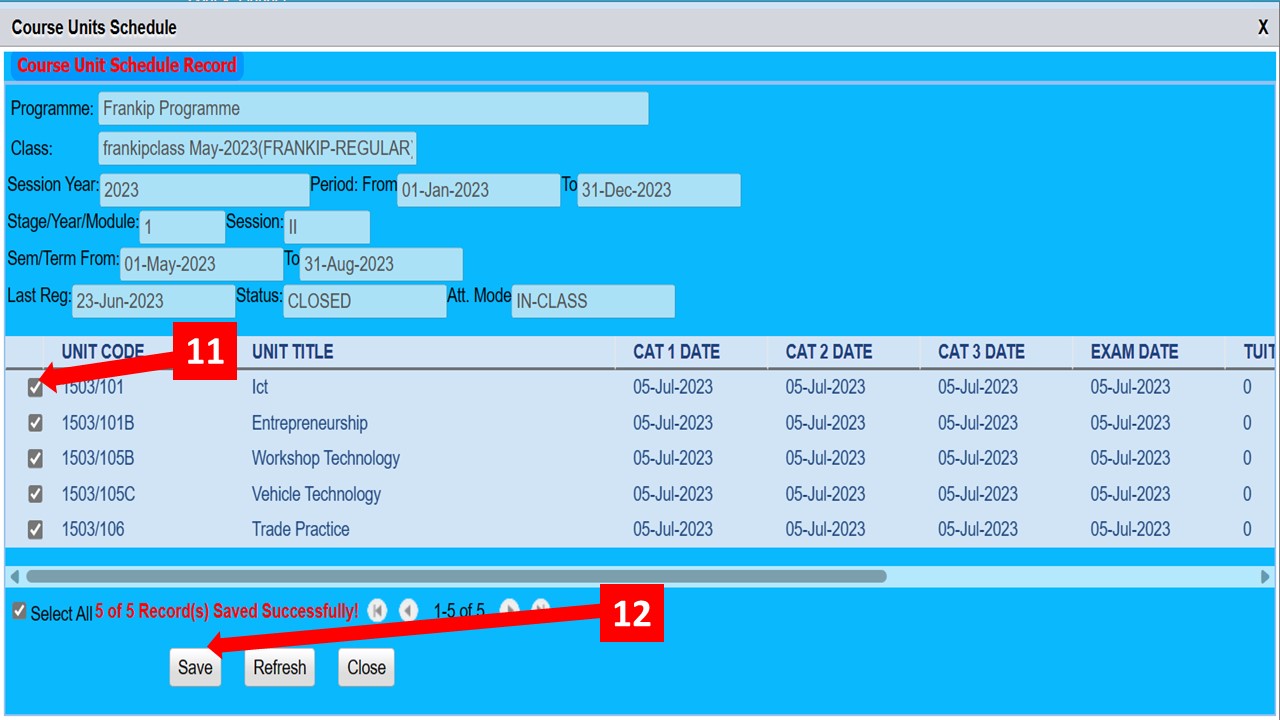Open the Course Unit Schedule Record tab
The image size is (1280, 720).
pyautogui.click(x=127, y=66)
